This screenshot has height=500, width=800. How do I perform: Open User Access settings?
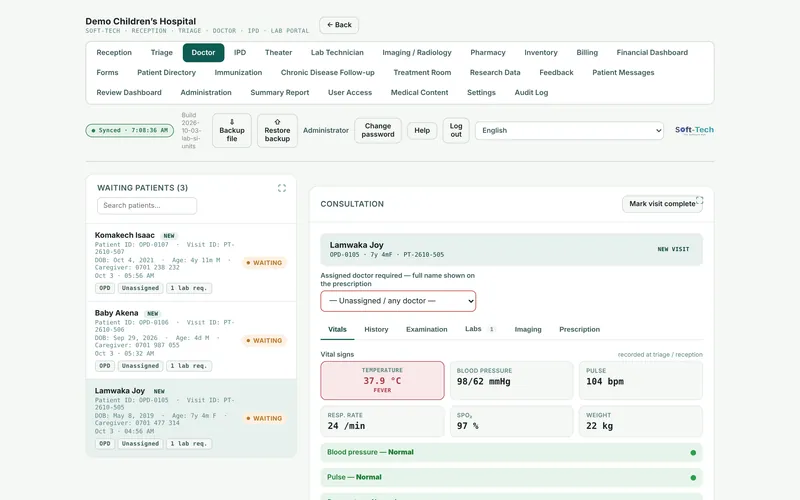coord(350,92)
